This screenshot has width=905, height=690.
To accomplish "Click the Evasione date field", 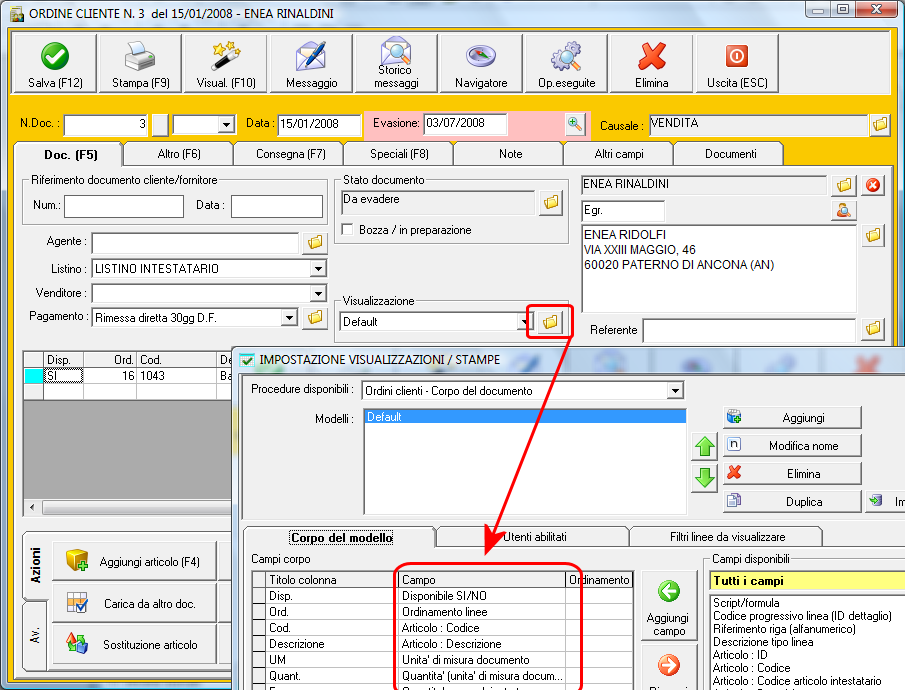I will (x=465, y=124).
